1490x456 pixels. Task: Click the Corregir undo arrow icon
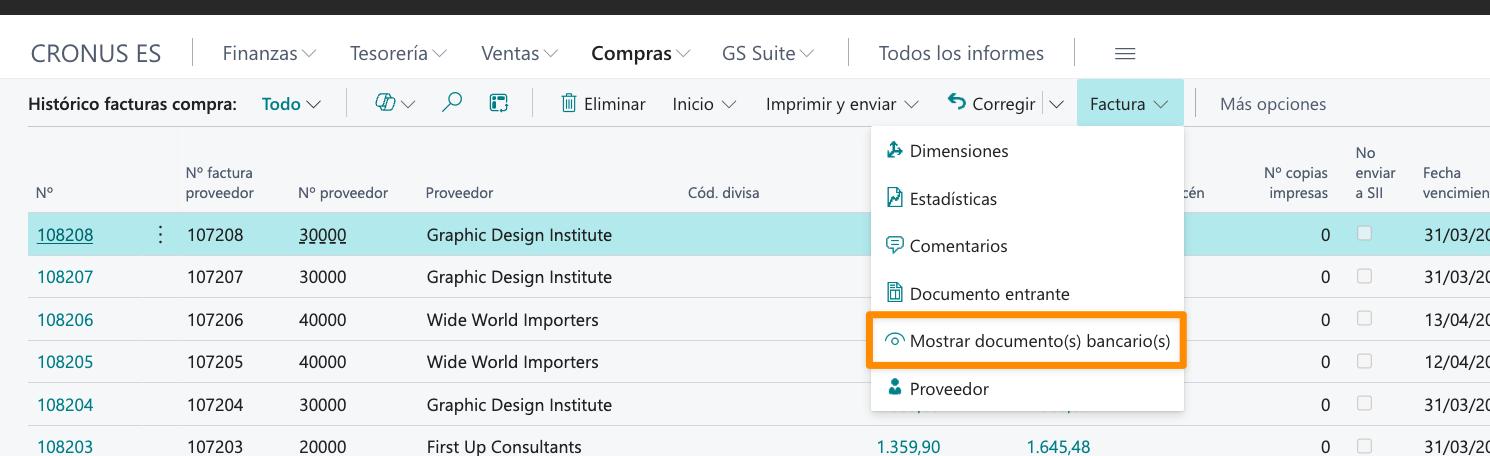click(957, 103)
